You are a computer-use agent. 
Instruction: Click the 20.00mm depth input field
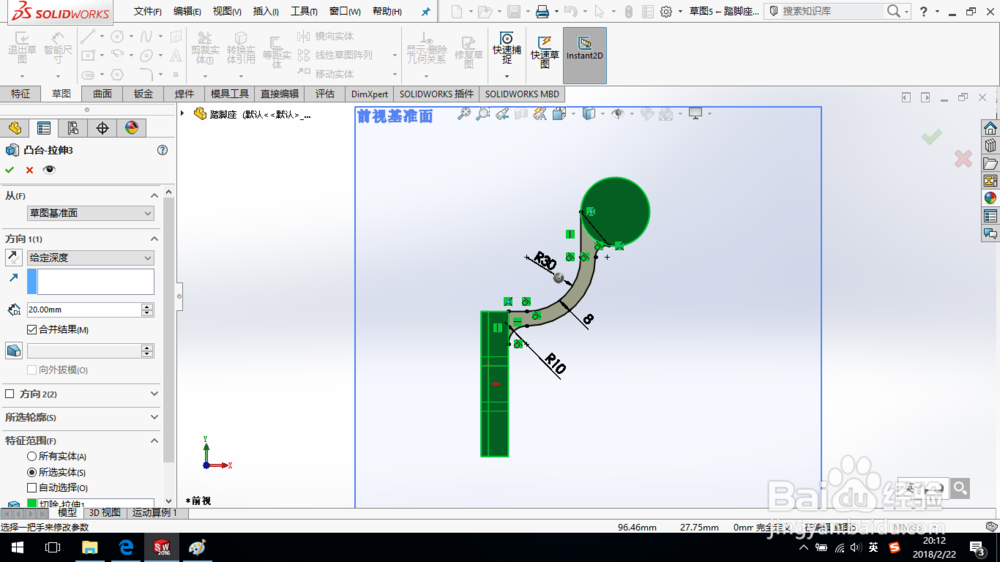click(83, 310)
